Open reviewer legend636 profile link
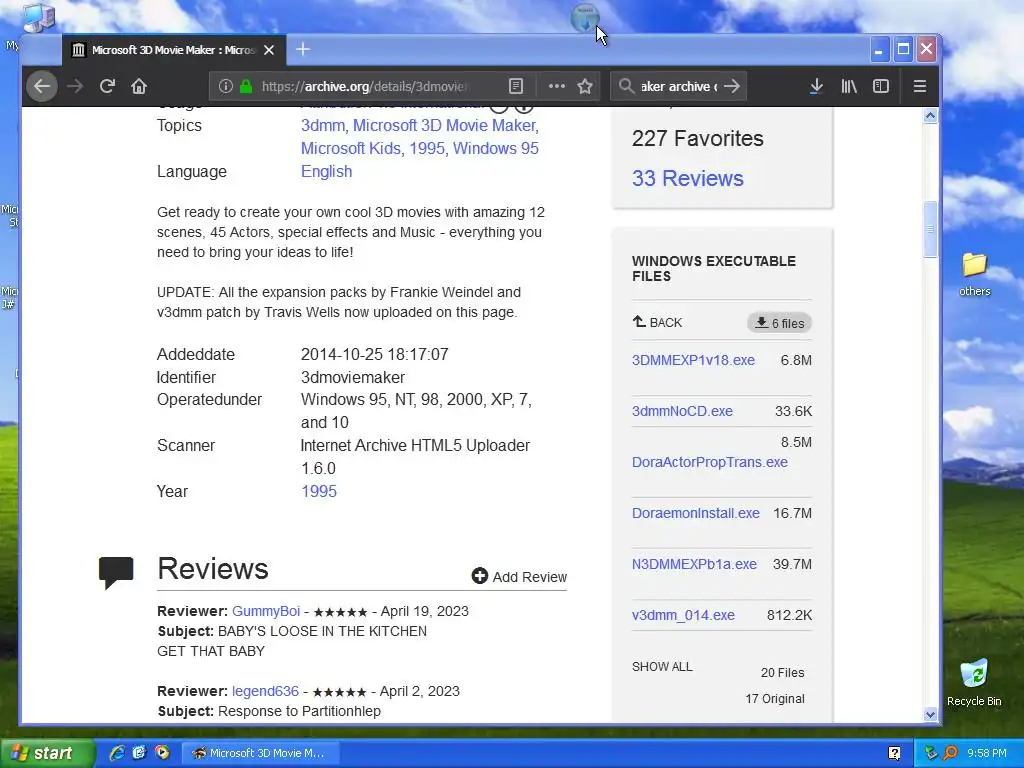1024x768 pixels. coord(265,691)
